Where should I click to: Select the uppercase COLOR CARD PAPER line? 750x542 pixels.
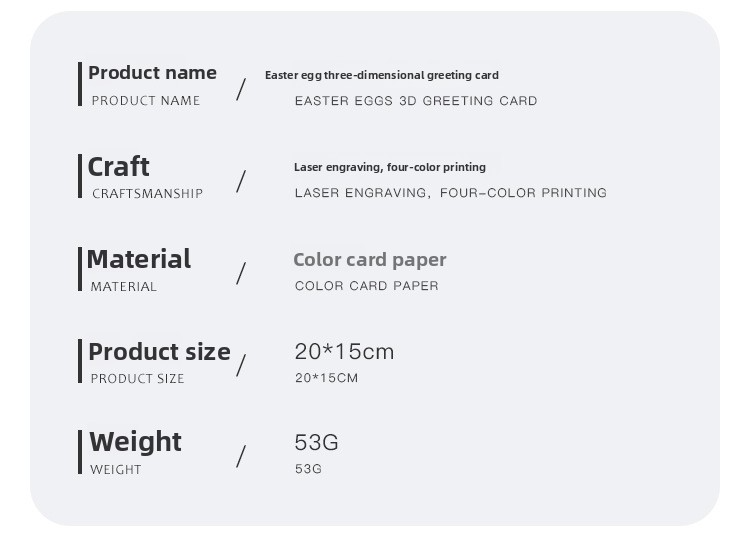click(366, 286)
